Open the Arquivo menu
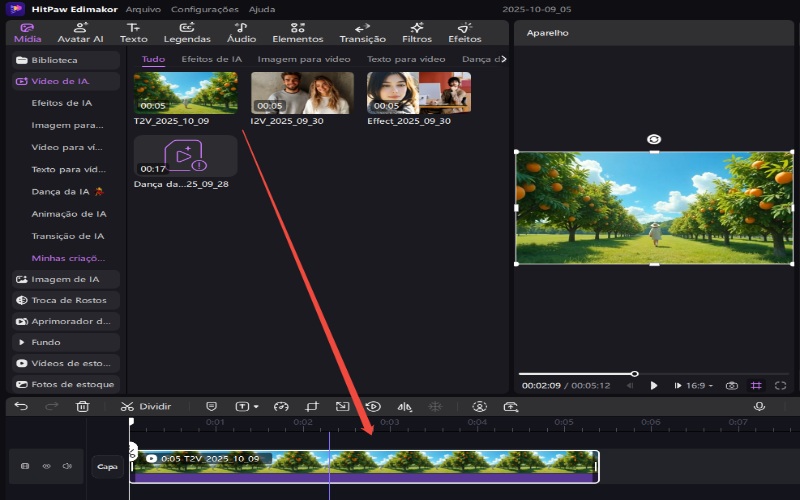The width and height of the screenshot is (800, 500). pyautogui.click(x=143, y=8)
